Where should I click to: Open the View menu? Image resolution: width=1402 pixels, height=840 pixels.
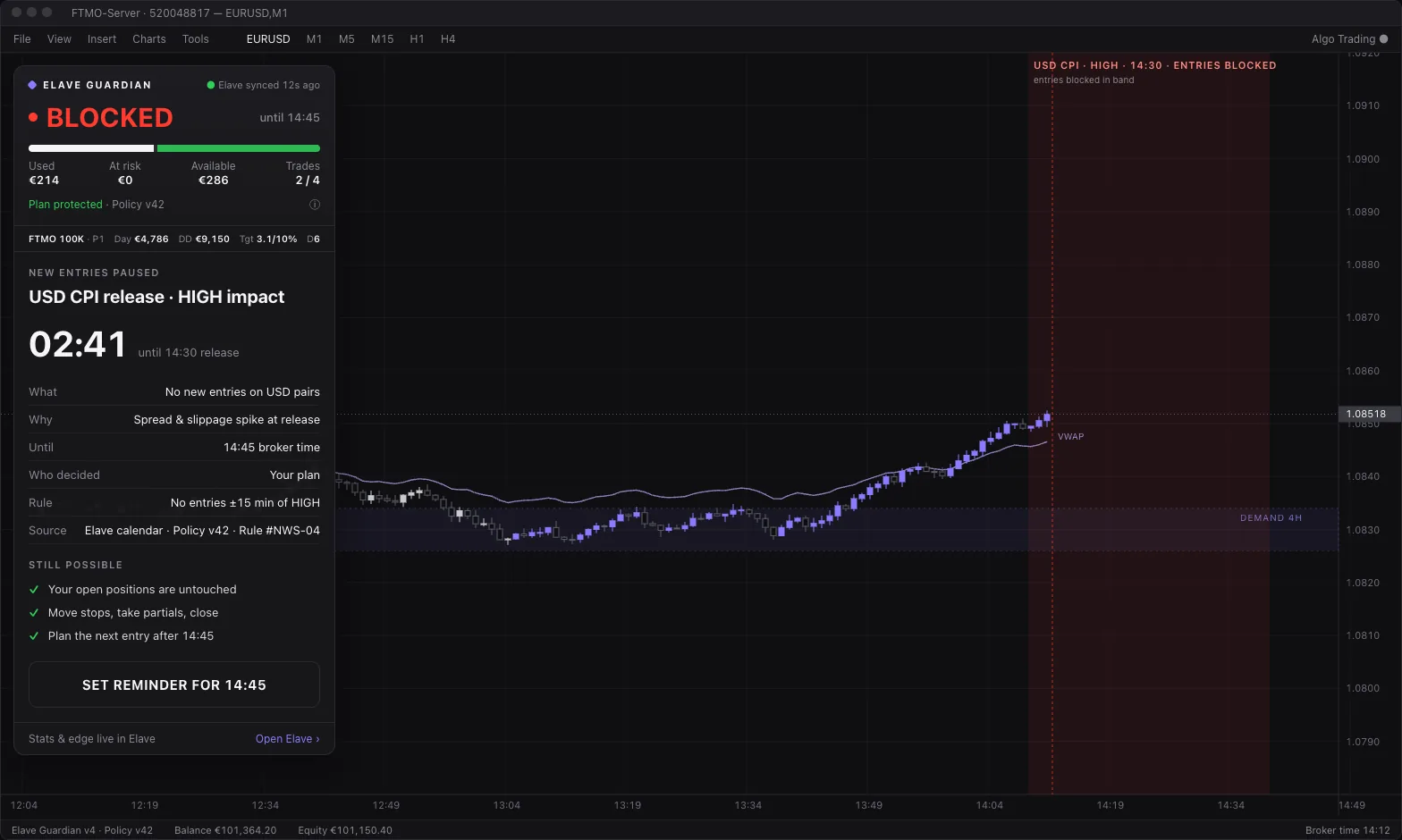(x=59, y=39)
